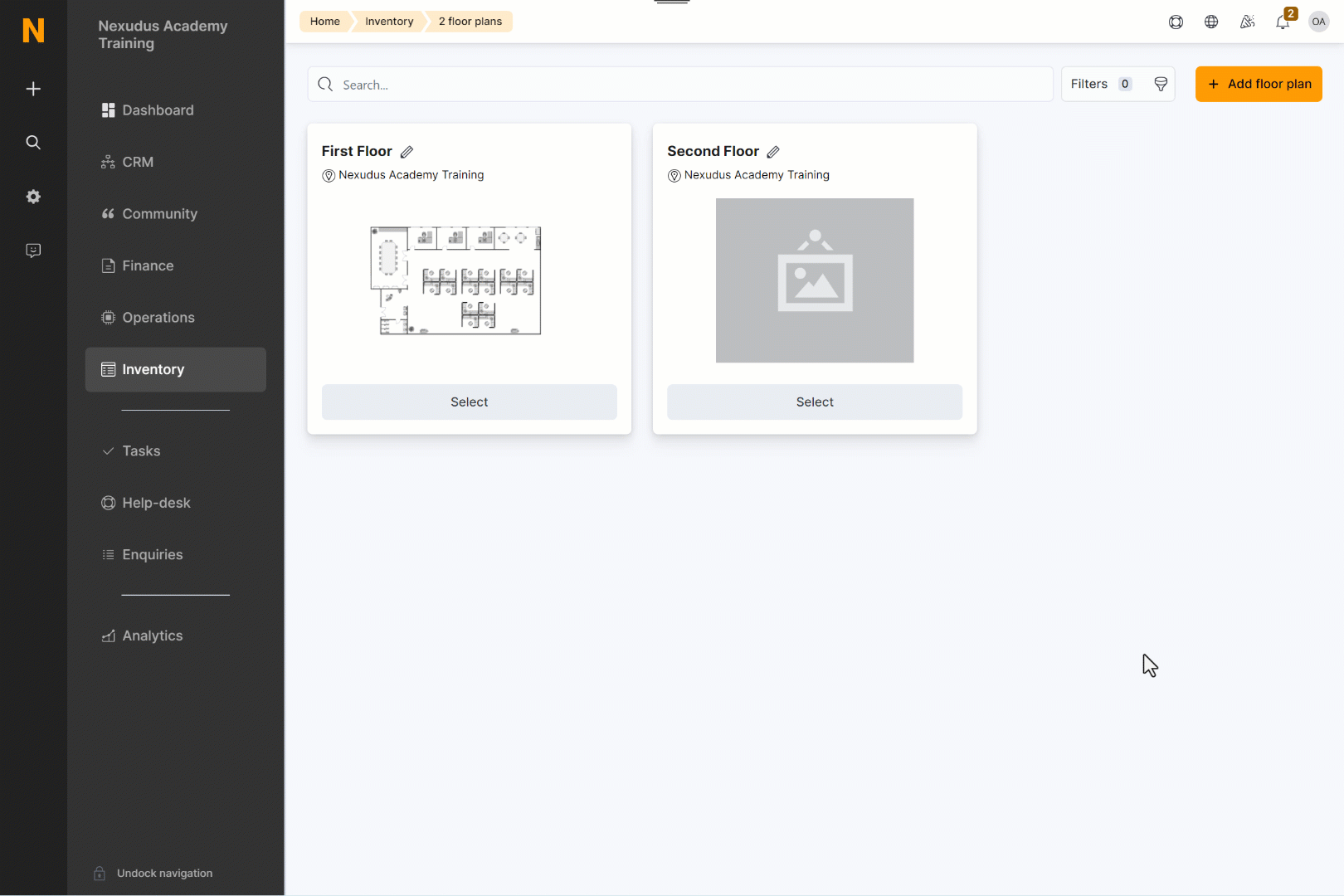Open the help lifebuoy icon in top bar
Image resolution: width=1344 pixels, height=896 pixels.
tap(1176, 22)
